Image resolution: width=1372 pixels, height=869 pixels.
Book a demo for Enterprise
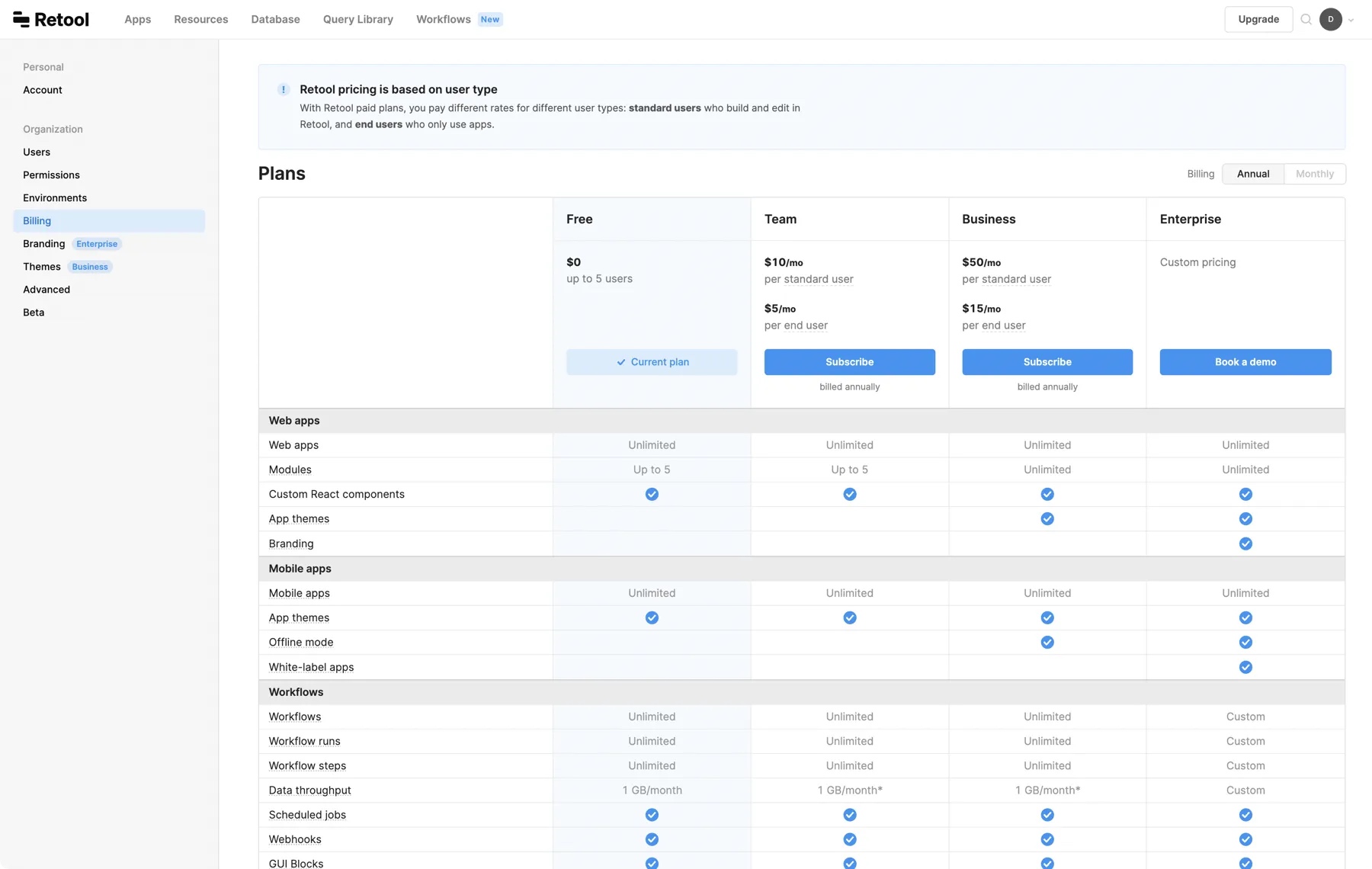[x=1245, y=362]
